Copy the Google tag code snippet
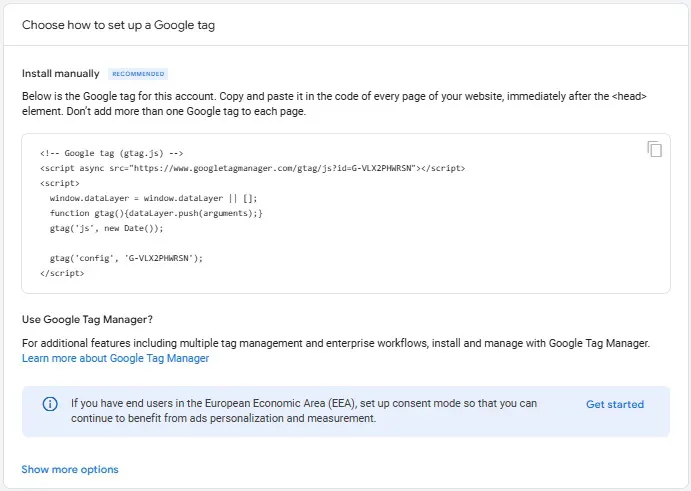Screen dimensions: 691x491 tap(654, 149)
